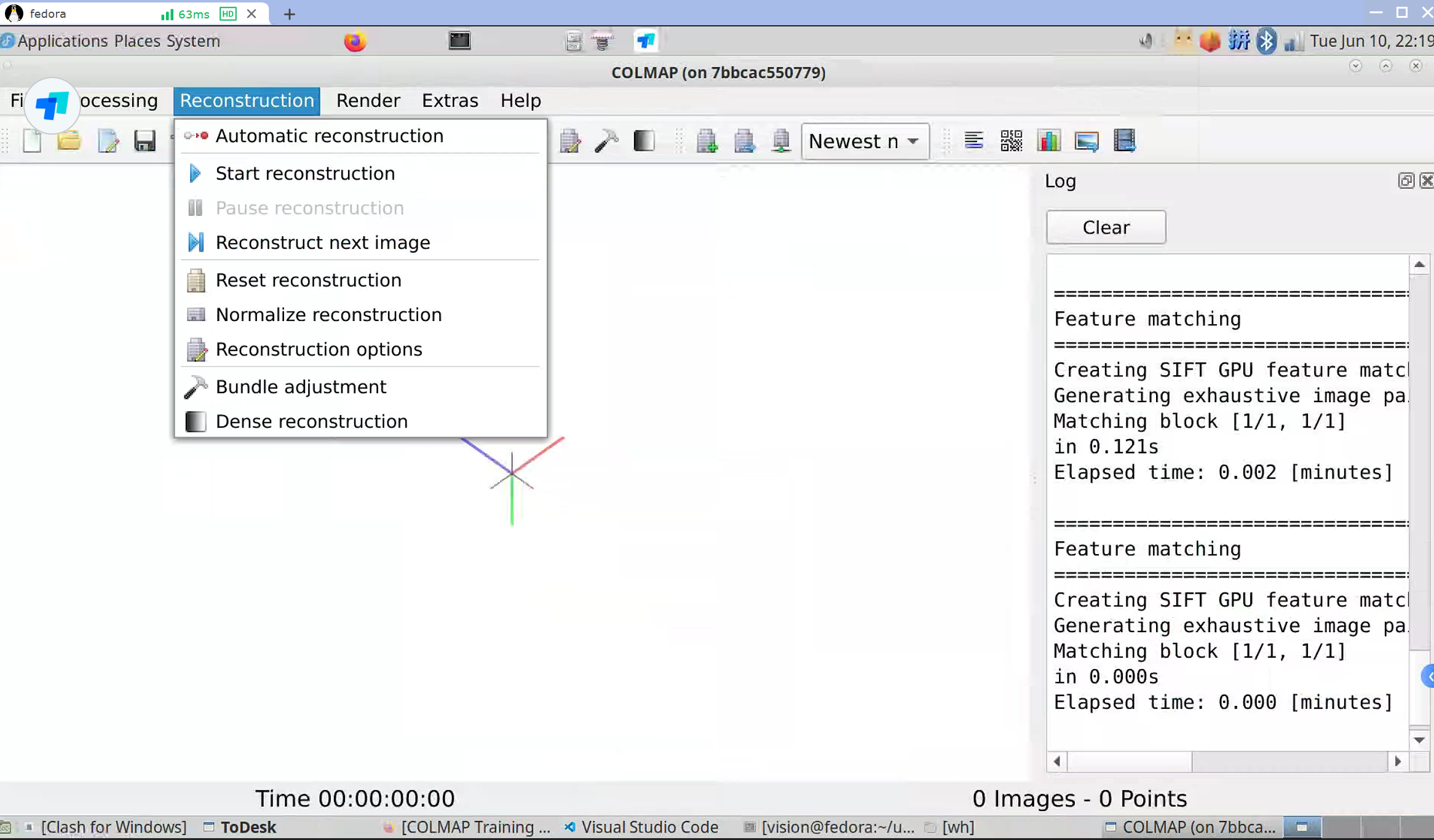Expand the Newest model dropdown
This screenshot has height=840, width=1434.
click(865, 141)
